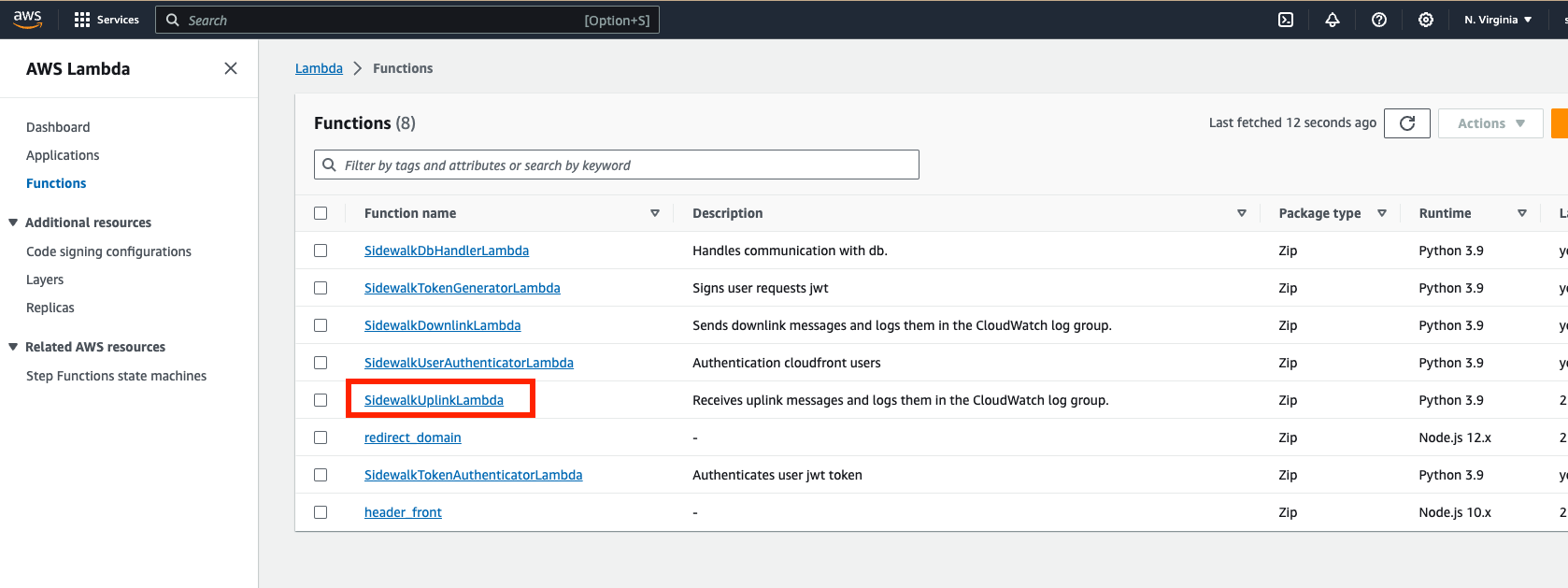Collapse the Related AWS resources section
The image size is (1568, 588).
(13, 347)
